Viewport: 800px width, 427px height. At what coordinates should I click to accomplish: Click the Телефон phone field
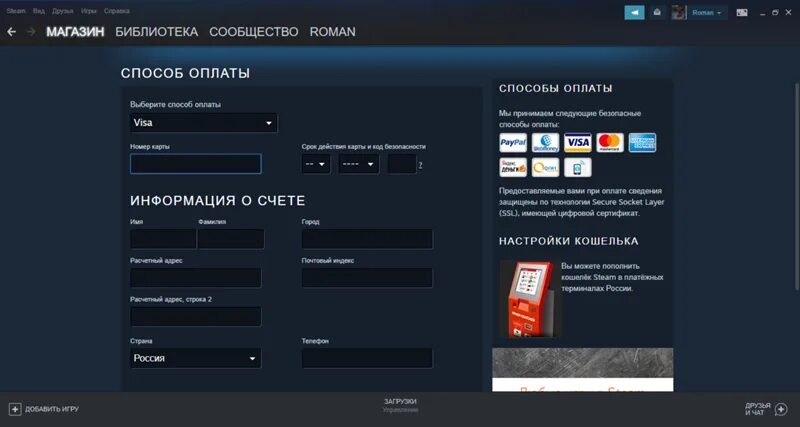point(367,358)
